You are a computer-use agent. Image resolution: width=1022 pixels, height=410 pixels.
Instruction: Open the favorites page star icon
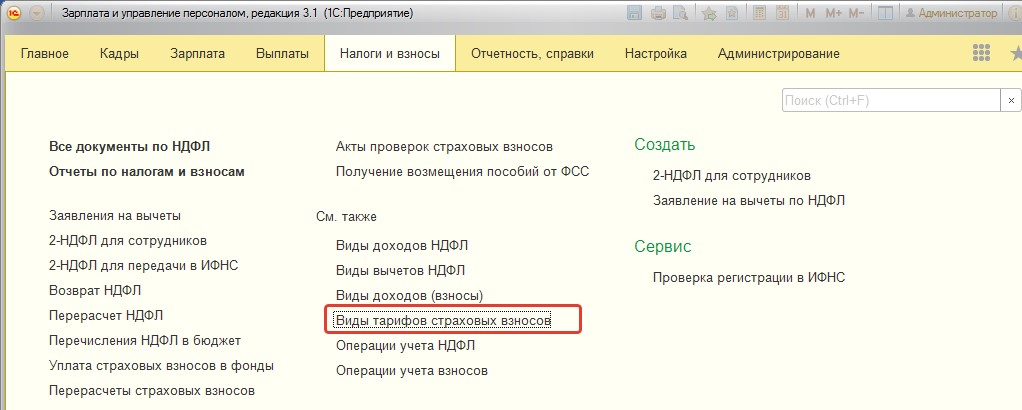(733, 13)
